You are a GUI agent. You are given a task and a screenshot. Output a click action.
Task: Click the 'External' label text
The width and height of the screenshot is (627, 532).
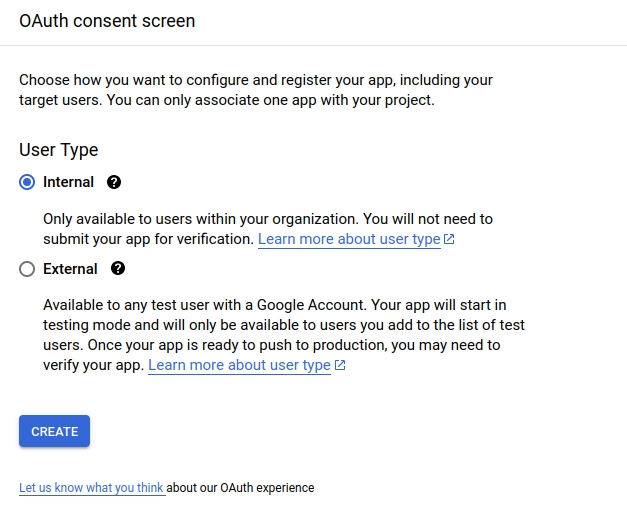pos(70,269)
